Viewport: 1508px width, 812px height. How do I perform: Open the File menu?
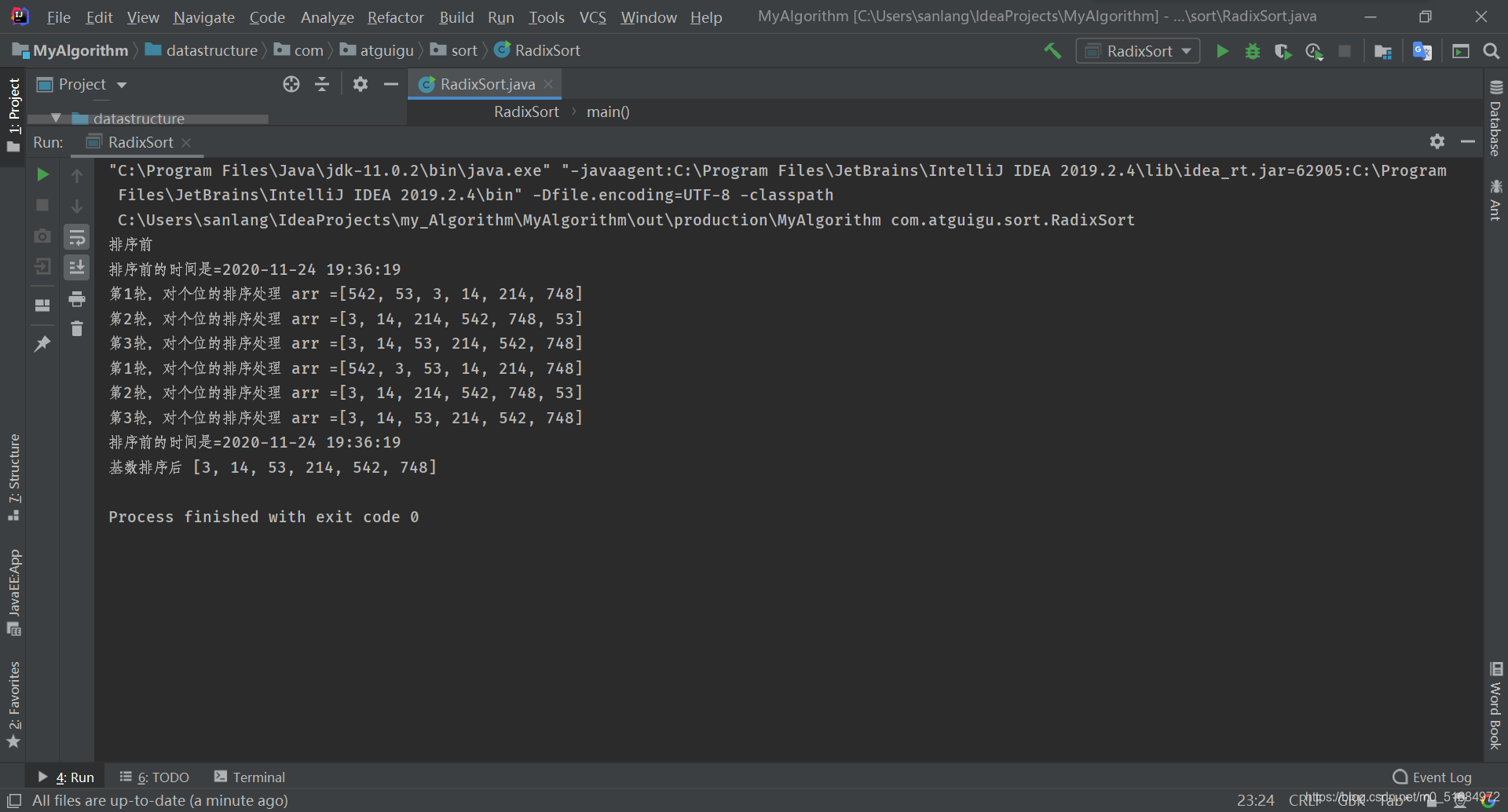tap(59, 17)
